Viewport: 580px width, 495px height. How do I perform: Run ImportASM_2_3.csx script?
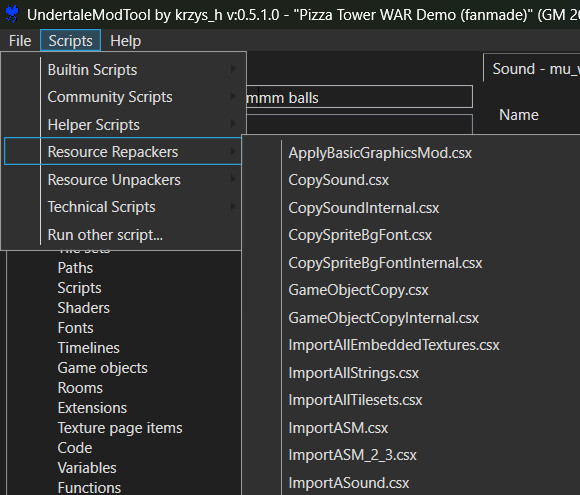click(353, 455)
